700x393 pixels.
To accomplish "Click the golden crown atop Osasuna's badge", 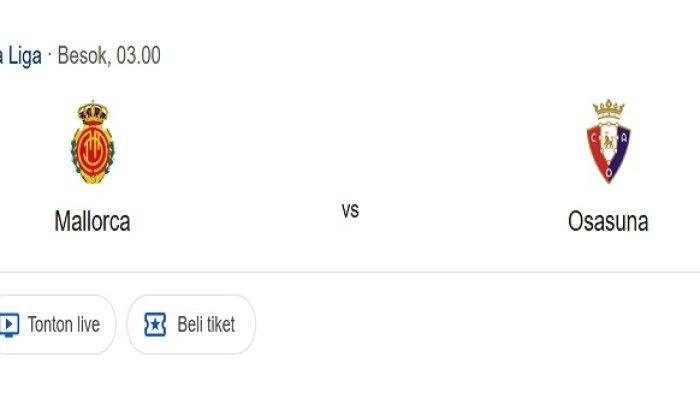I will (x=608, y=109).
